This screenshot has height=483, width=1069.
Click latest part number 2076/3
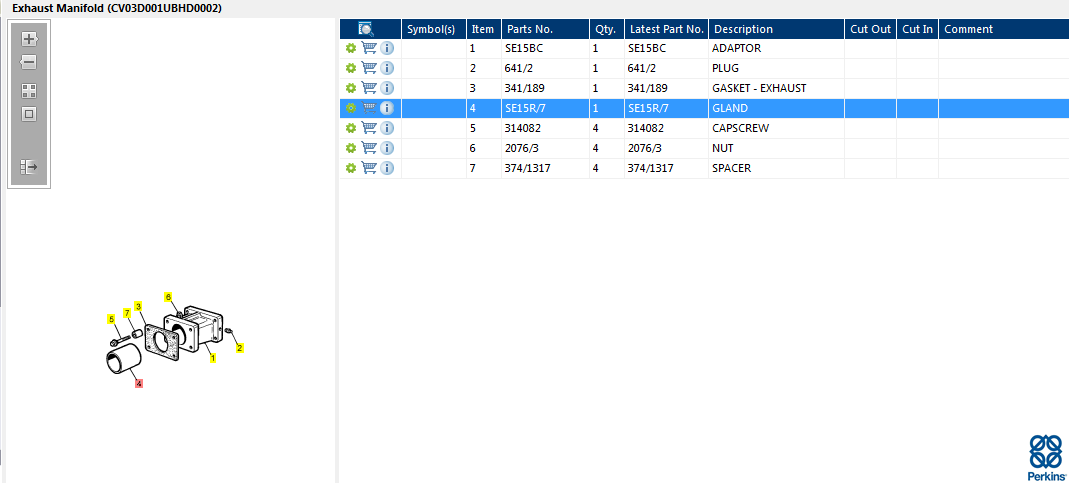[666, 148]
